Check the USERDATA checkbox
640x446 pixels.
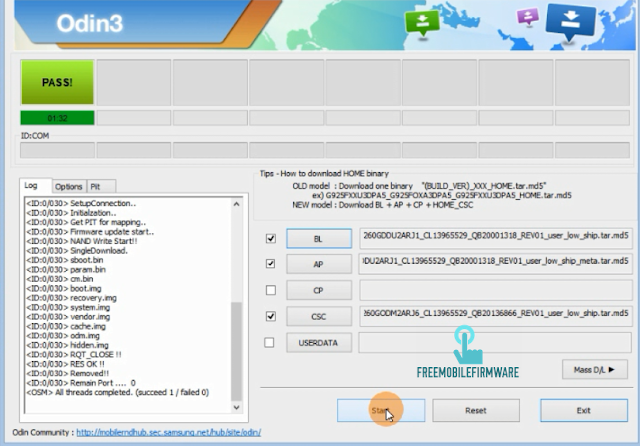pyautogui.click(x=269, y=342)
